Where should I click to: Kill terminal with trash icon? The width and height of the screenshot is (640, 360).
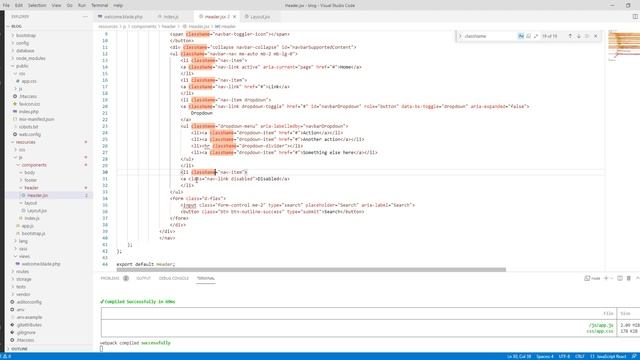point(629,278)
